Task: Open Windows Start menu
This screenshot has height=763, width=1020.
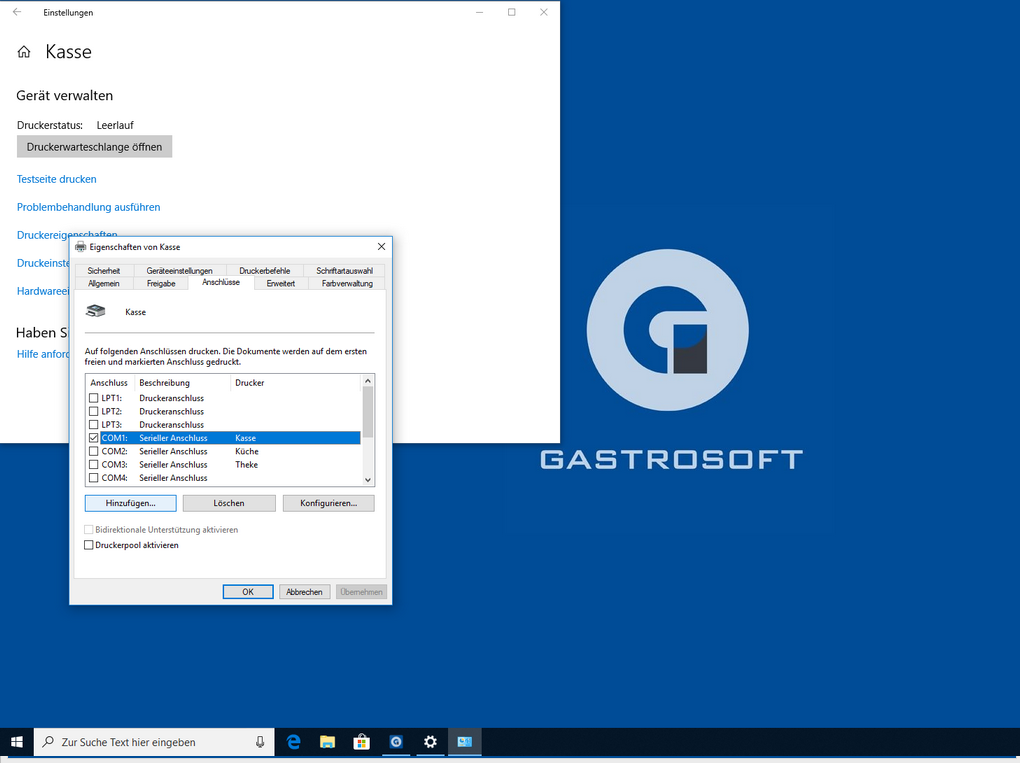Action: (x=17, y=742)
